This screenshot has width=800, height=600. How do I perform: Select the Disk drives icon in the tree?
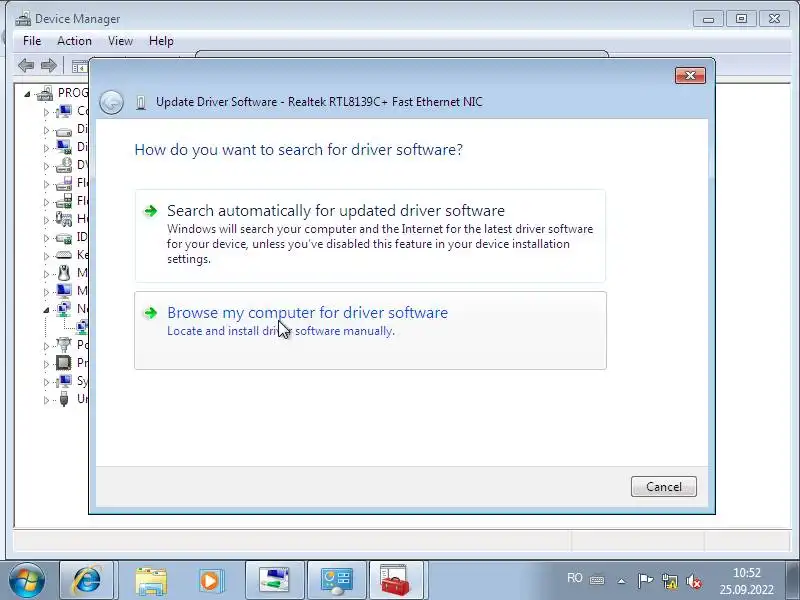(64, 130)
